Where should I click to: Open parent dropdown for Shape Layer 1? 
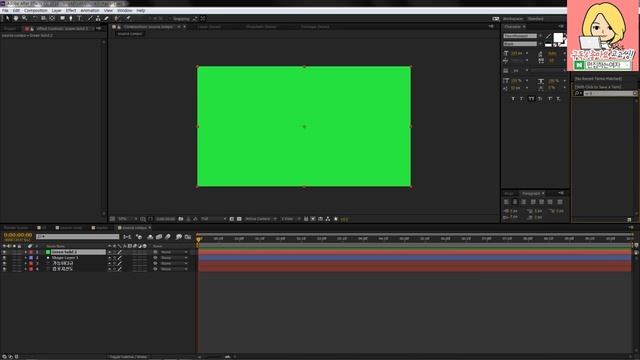pyautogui.click(x=173, y=258)
